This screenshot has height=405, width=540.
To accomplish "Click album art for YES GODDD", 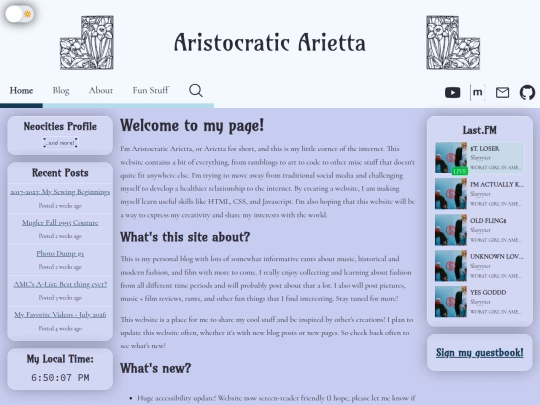I will coord(451,302).
